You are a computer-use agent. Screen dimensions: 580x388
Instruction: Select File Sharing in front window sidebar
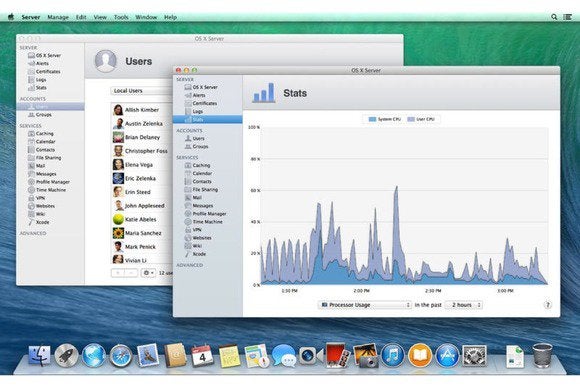tap(208, 189)
